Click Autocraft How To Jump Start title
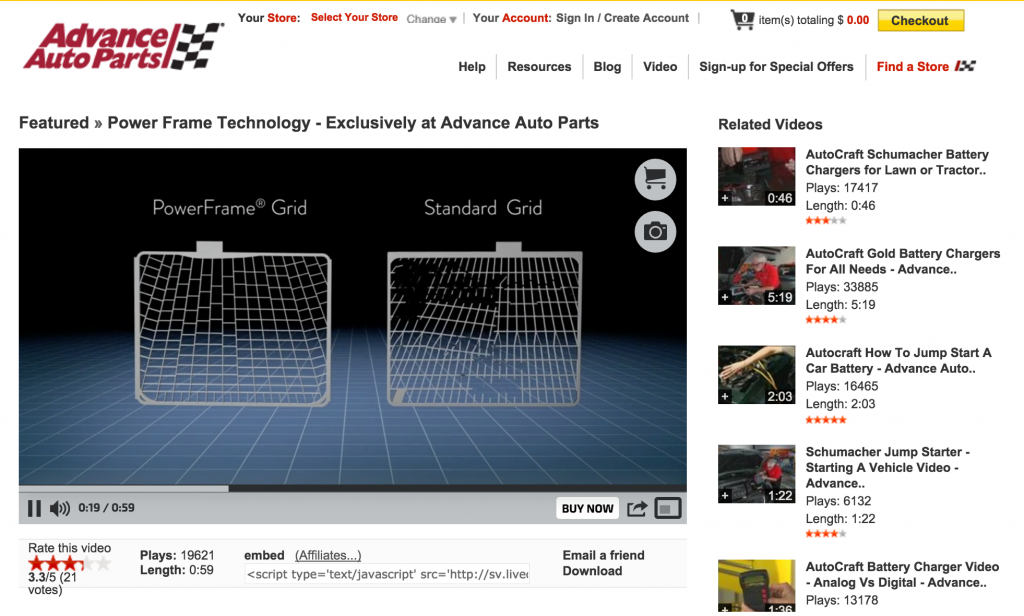The width and height of the screenshot is (1024, 616). pyautogui.click(x=898, y=361)
